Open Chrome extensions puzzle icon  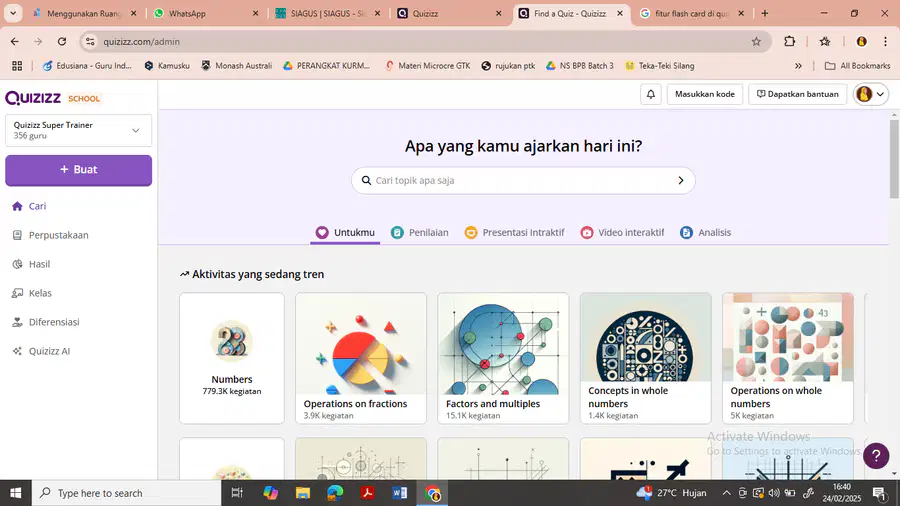click(790, 41)
